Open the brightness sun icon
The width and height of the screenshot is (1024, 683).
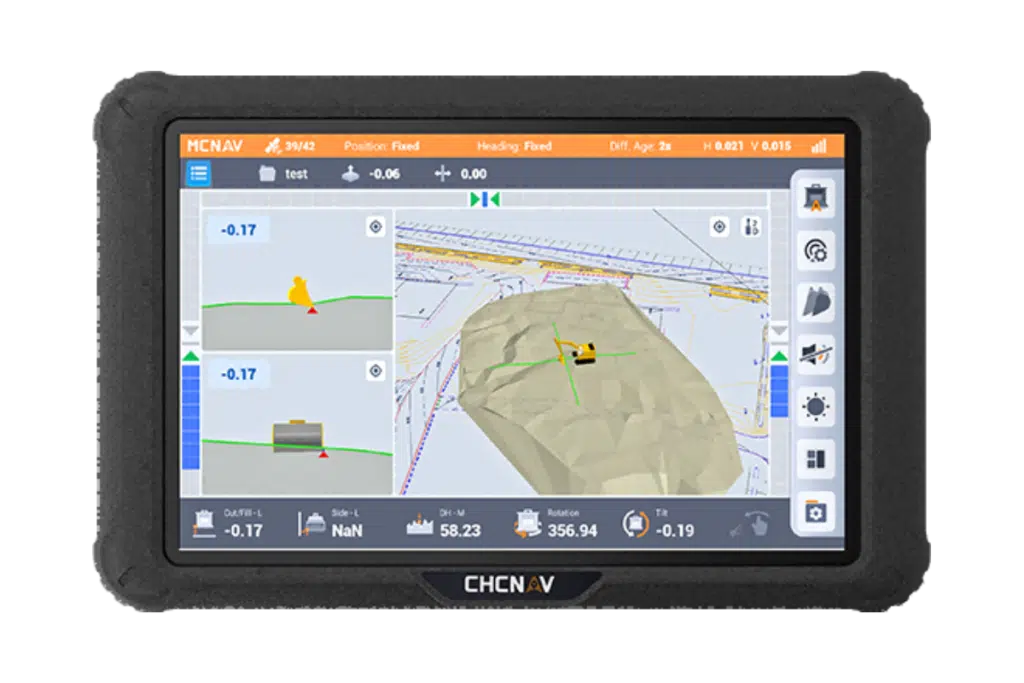coord(815,407)
